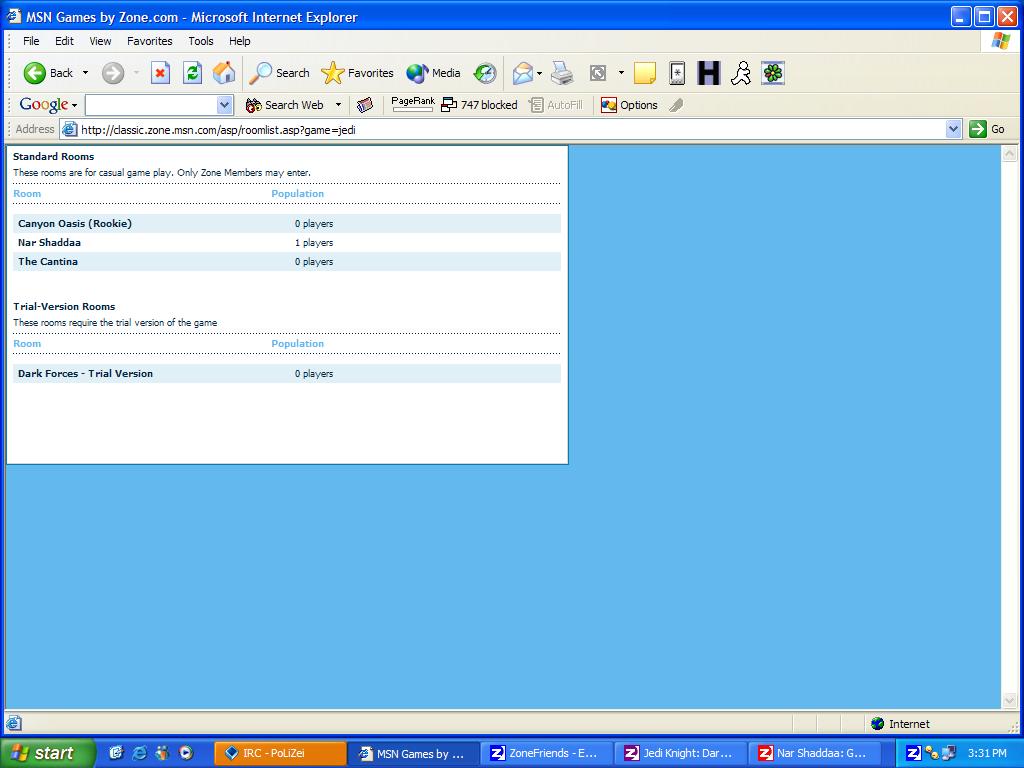Open the Media pane button

click(x=434, y=73)
